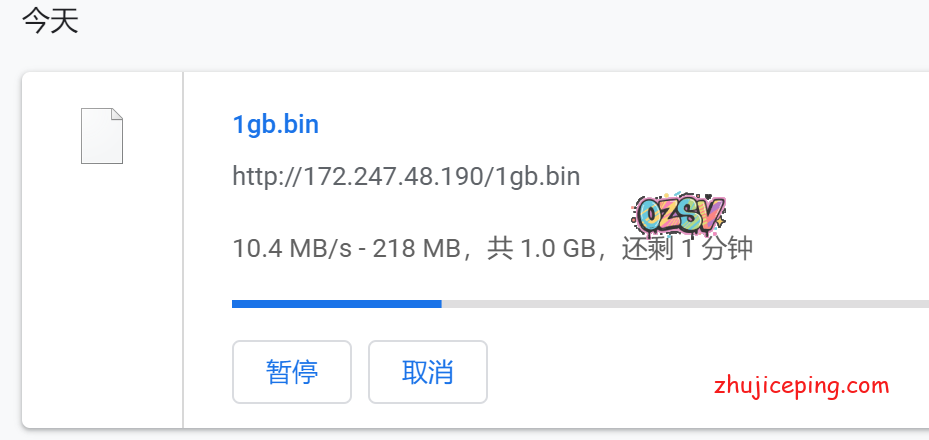Click the empty white area right of 1gb.bin
This screenshot has width=929, height=440.
(x=622, y=125)
